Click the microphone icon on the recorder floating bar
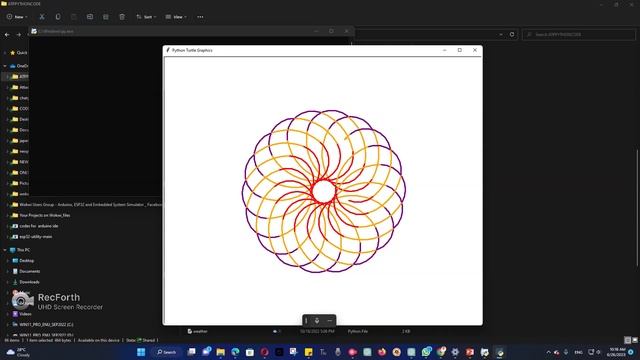 317,320
